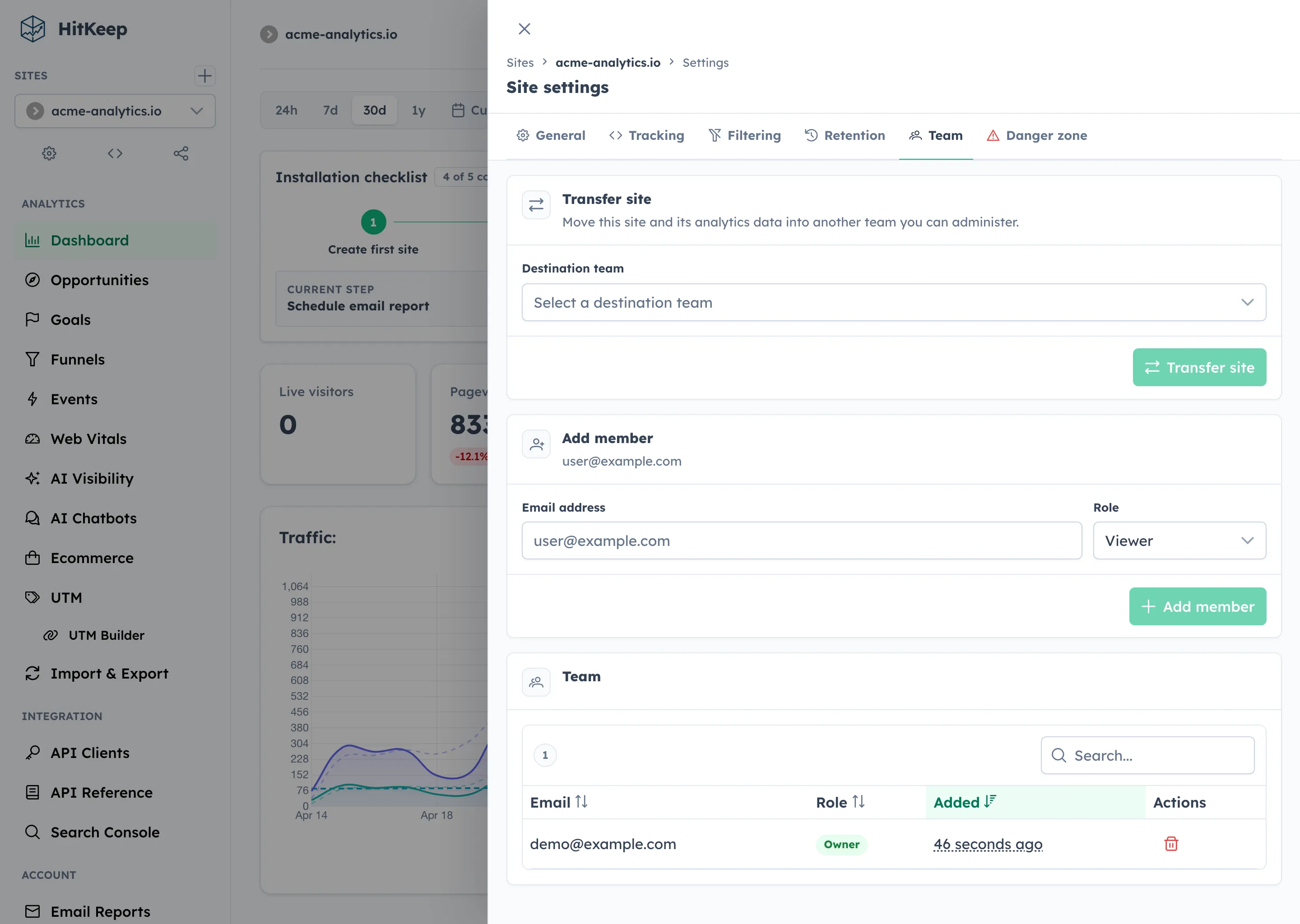Open Dashboard in the sidebar

115,240
